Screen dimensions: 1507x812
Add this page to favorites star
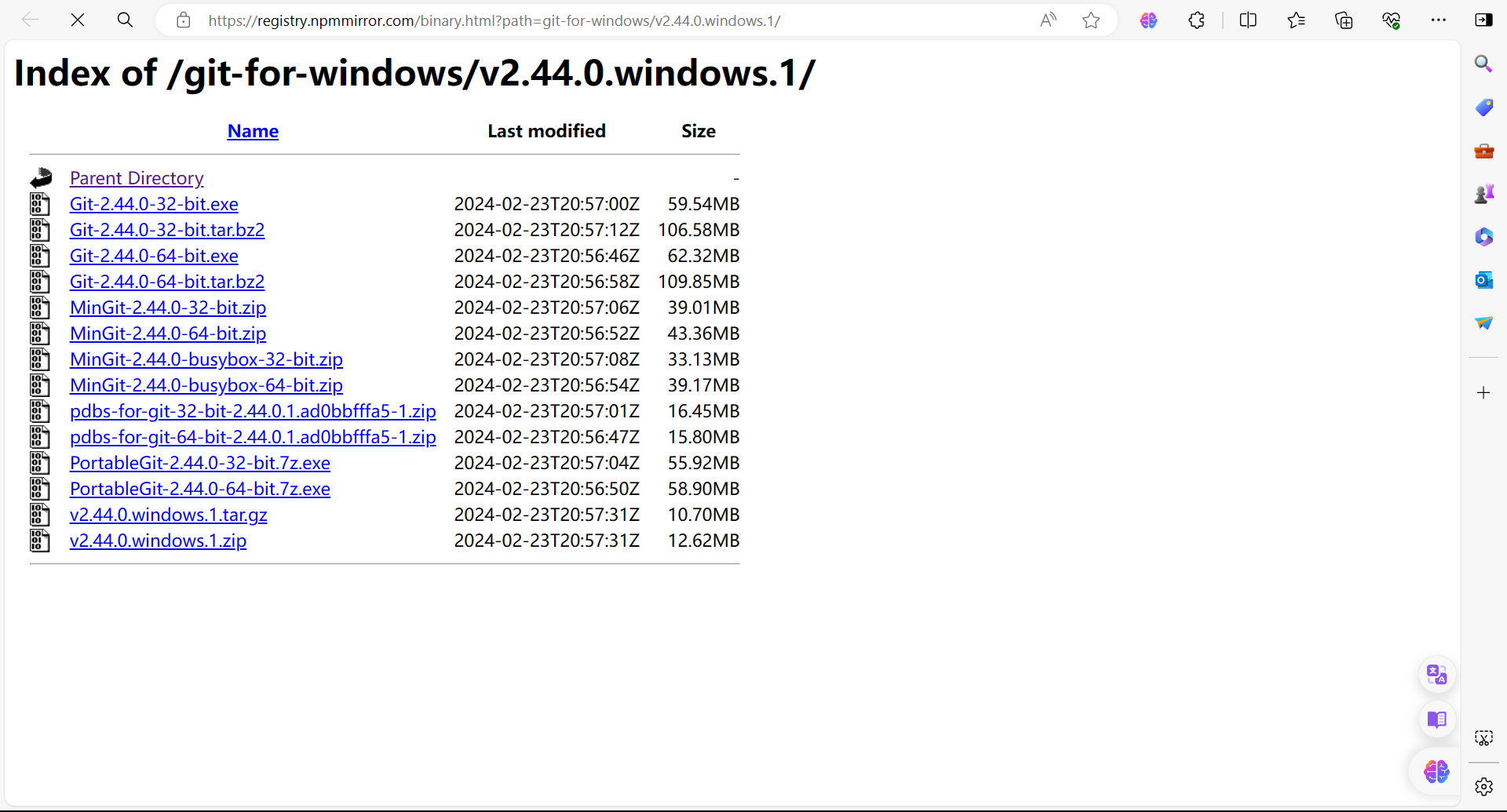click(x=1091, y=20)
